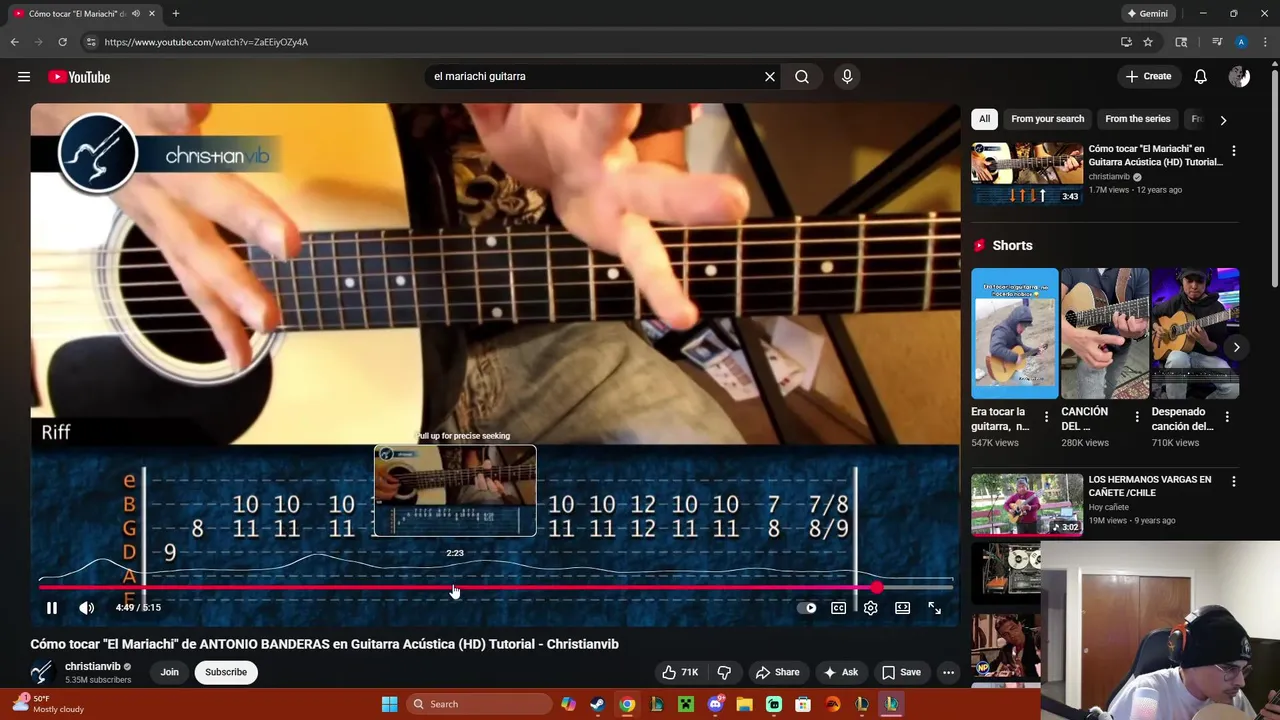This screenshot has width=1280, height=720.
Task: Switch player to theater mode
Action: point(902,607)
